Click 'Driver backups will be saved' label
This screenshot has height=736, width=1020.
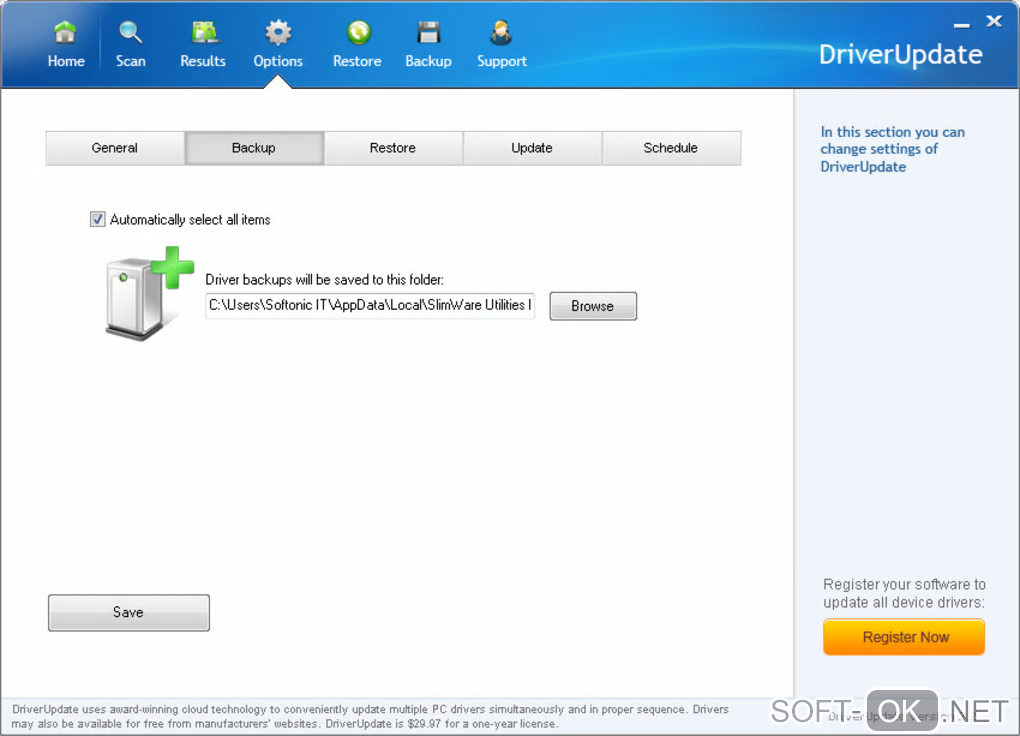click(324, 280)
